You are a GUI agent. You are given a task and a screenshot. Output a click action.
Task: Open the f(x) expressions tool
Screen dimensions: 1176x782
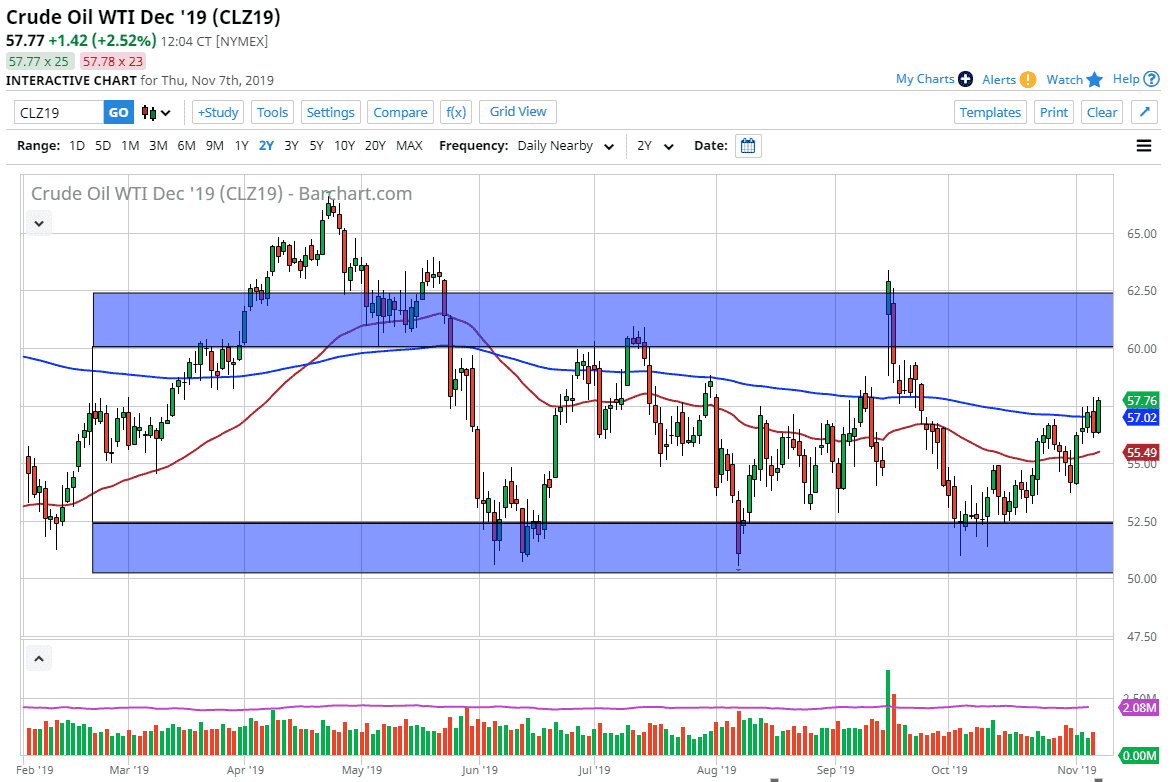point(456,112)
